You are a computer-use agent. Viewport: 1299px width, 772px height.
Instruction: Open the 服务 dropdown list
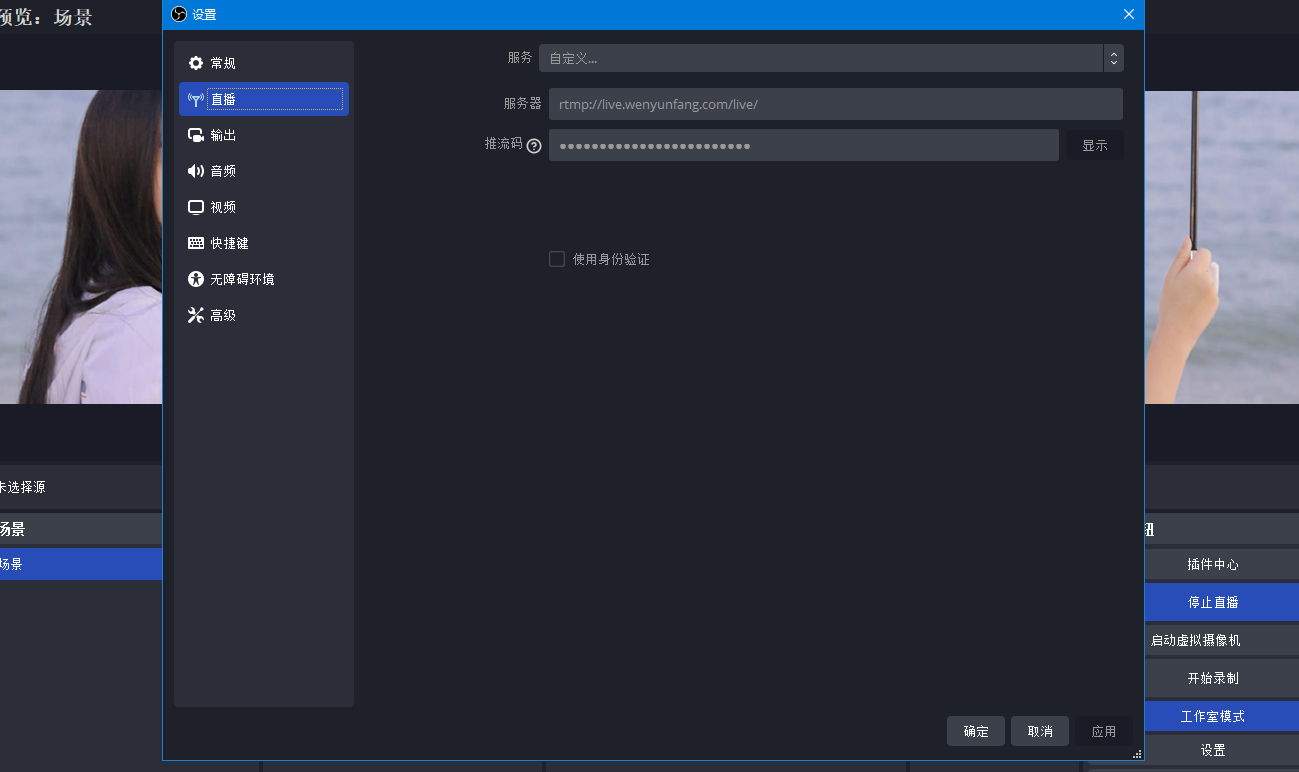pyautogui.click(x=830, y=58)
